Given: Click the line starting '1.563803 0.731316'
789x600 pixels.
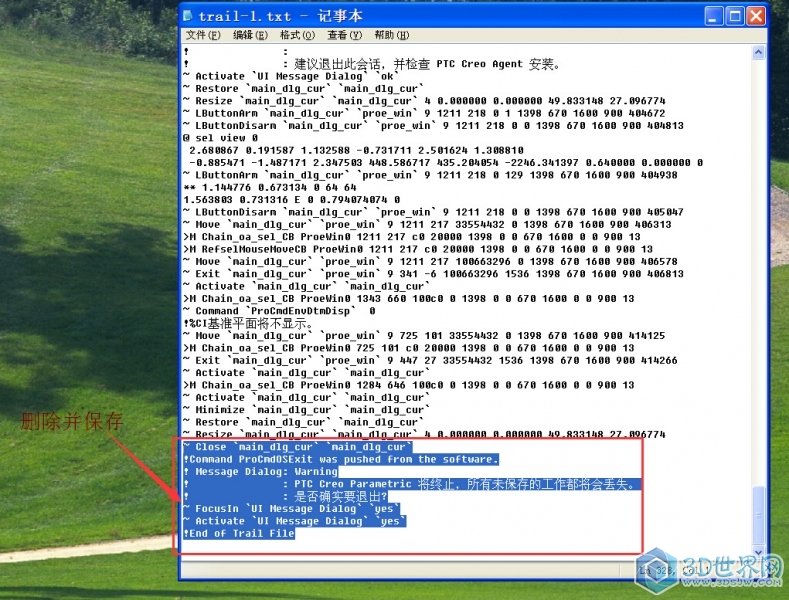Looking at the screenshot, I should (x=292, y=200).
